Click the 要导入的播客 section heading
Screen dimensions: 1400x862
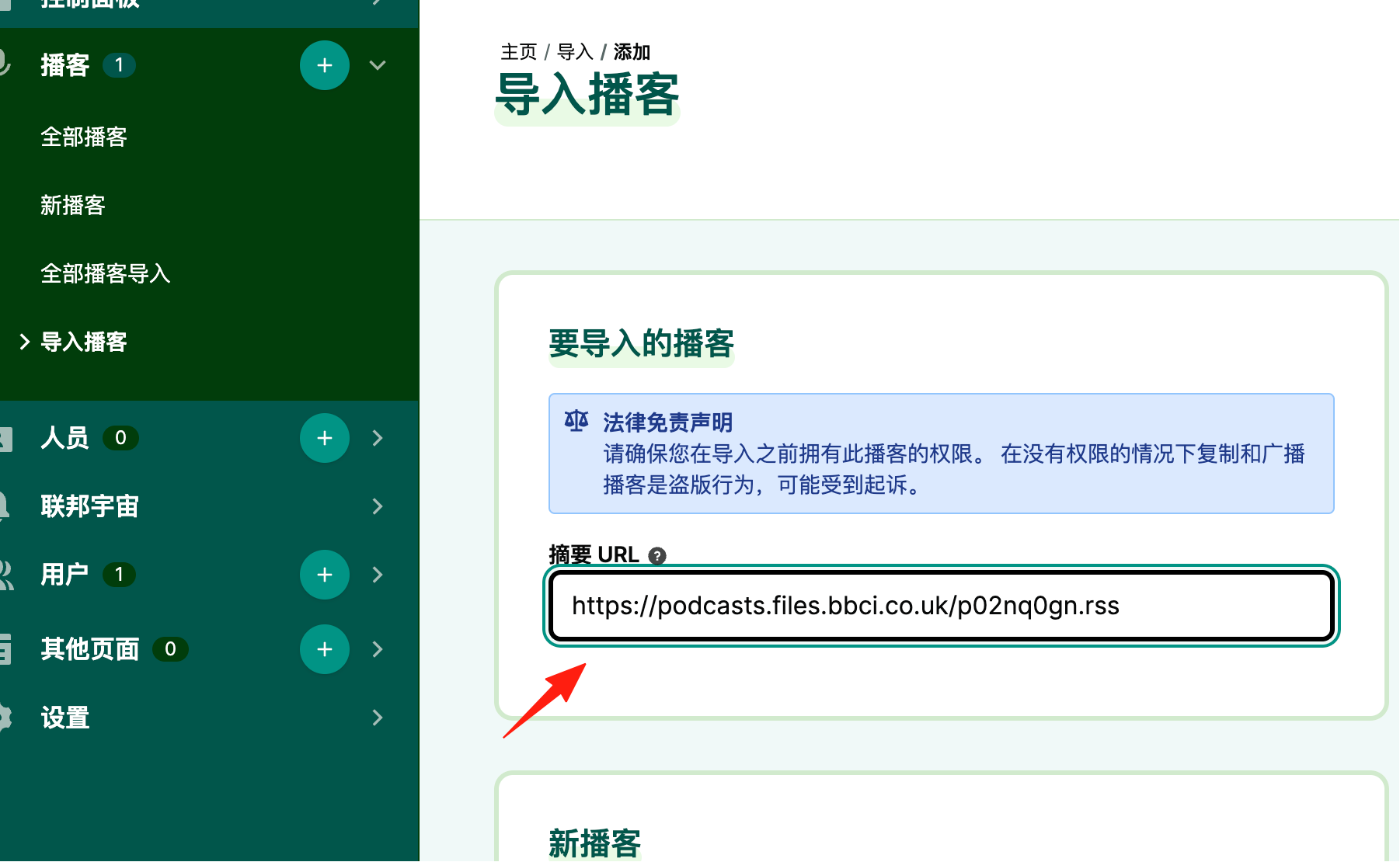click(642, 343)
